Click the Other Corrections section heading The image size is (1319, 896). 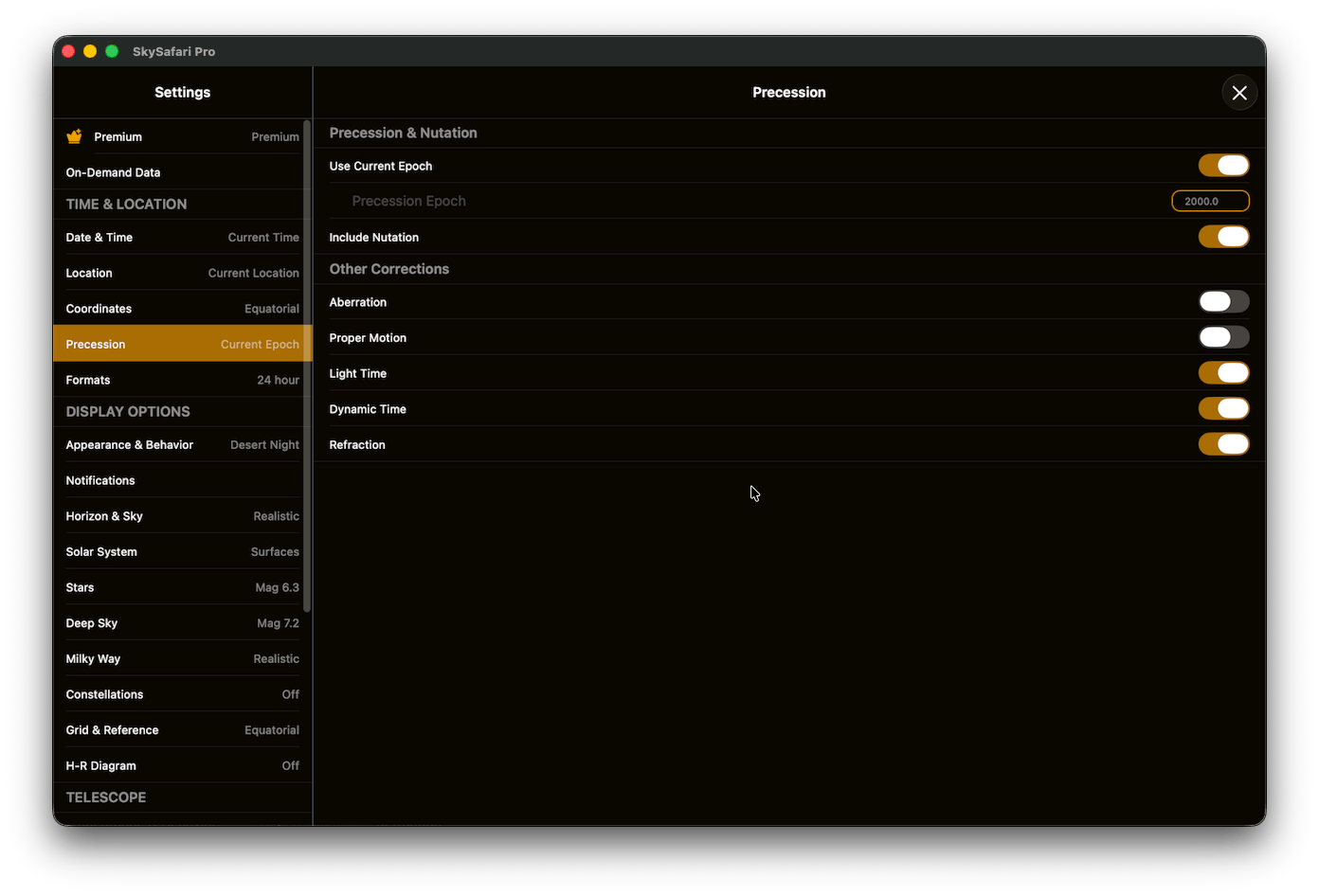pyautogui.click(x=388, y=269)
